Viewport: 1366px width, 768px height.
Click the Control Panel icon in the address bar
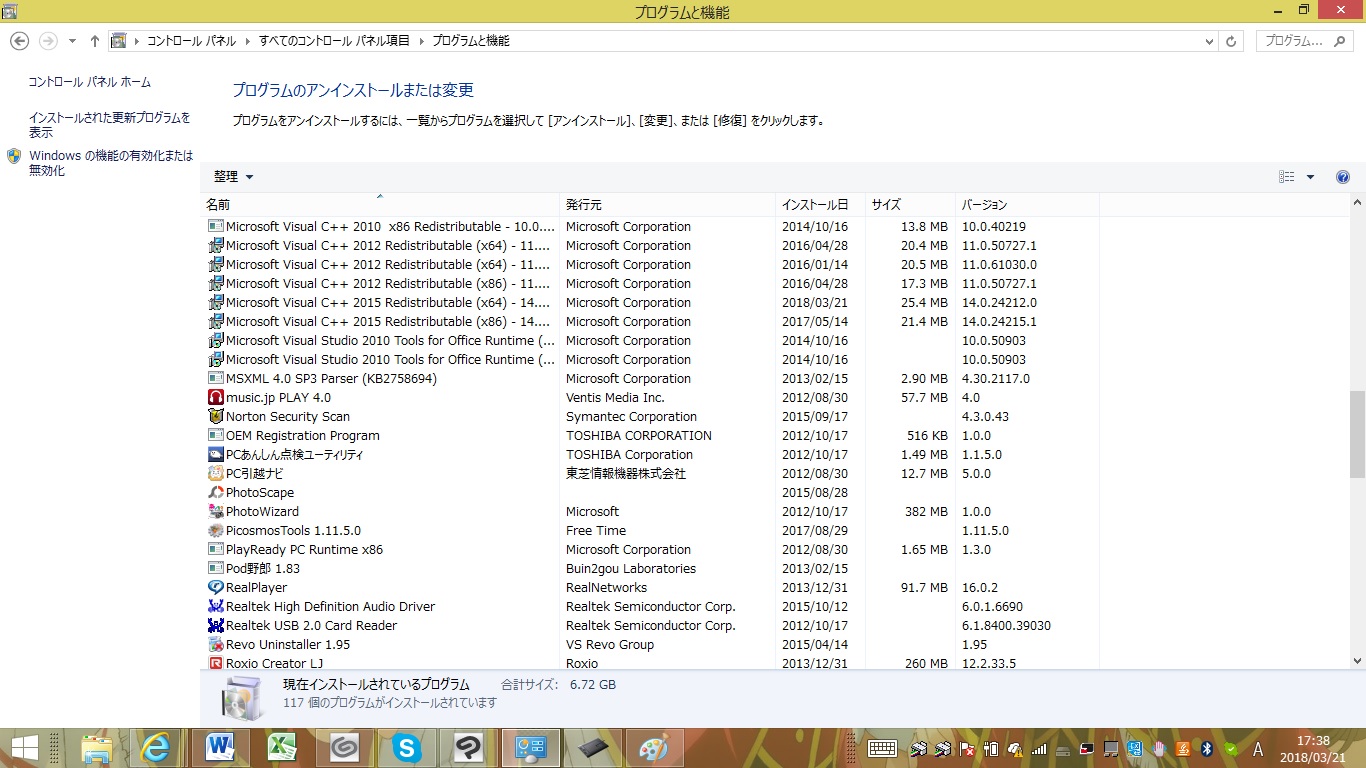tap(119, 41)
